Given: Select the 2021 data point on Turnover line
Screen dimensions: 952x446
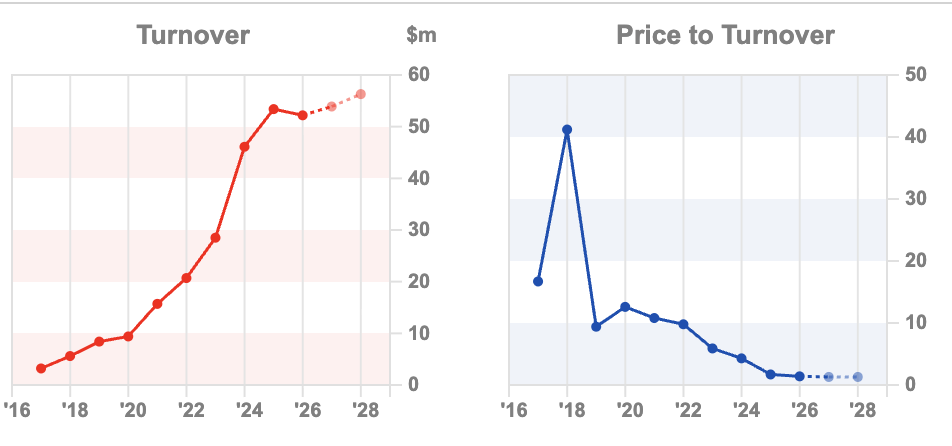Looking at the screenshot, I should 157,304.
